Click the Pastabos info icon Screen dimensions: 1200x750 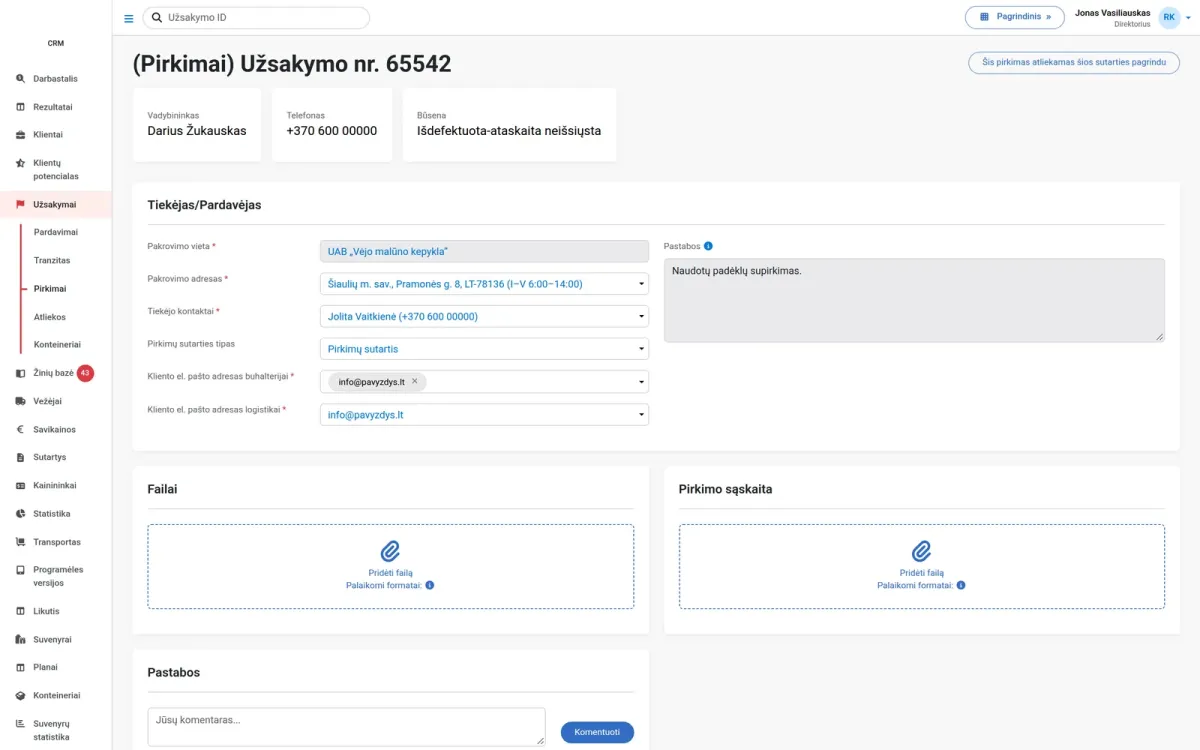[708, 246]
